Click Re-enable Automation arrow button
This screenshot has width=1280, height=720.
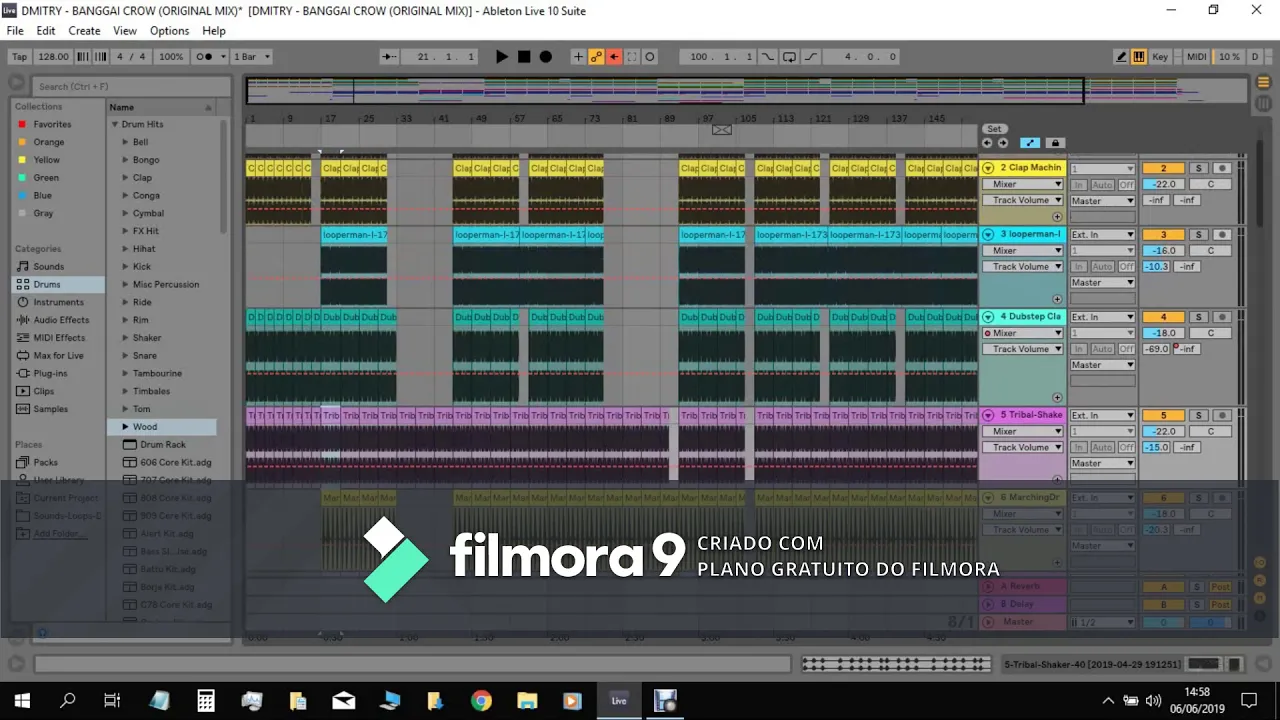point(614,57)
